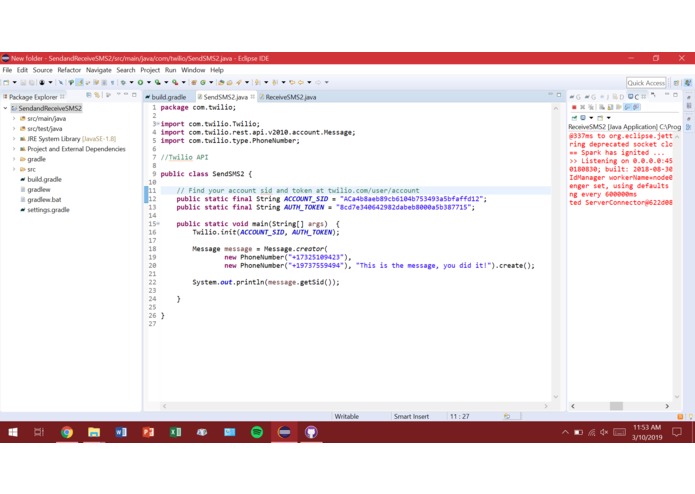Viewport: 695px width, 494px height.
Task: Collapse the SendandReceiveSMS2 project node
Action: [5, 108]
